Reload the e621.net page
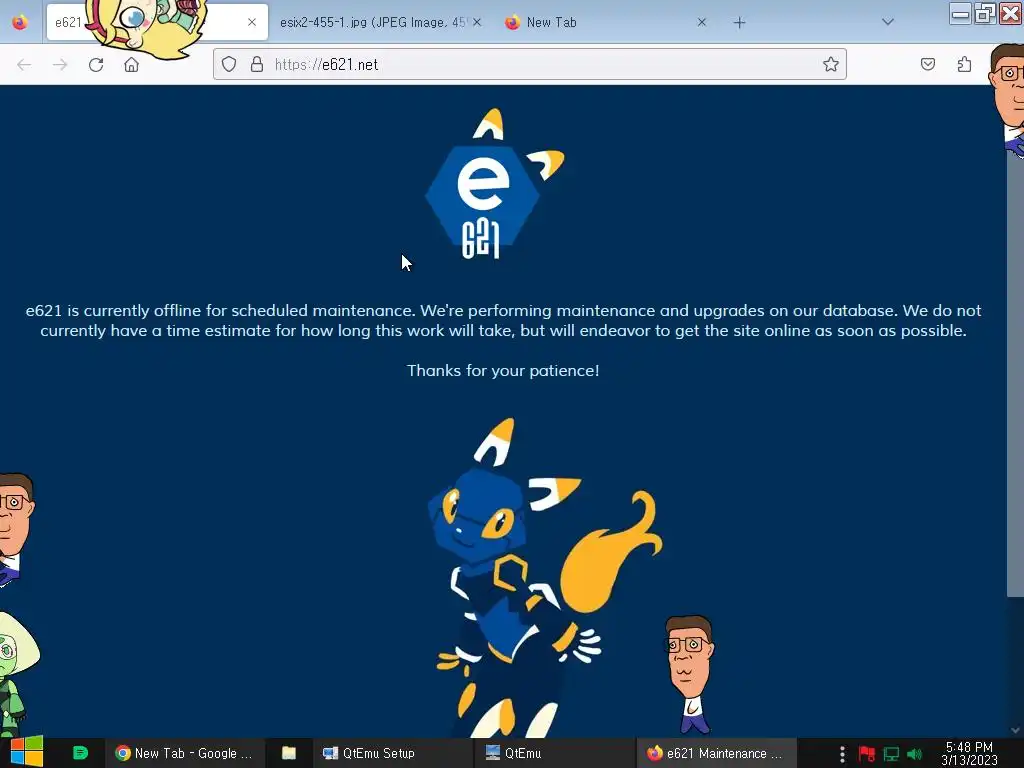The width and height of the screenshot is (1024, 768). click(x=96, y=65)
